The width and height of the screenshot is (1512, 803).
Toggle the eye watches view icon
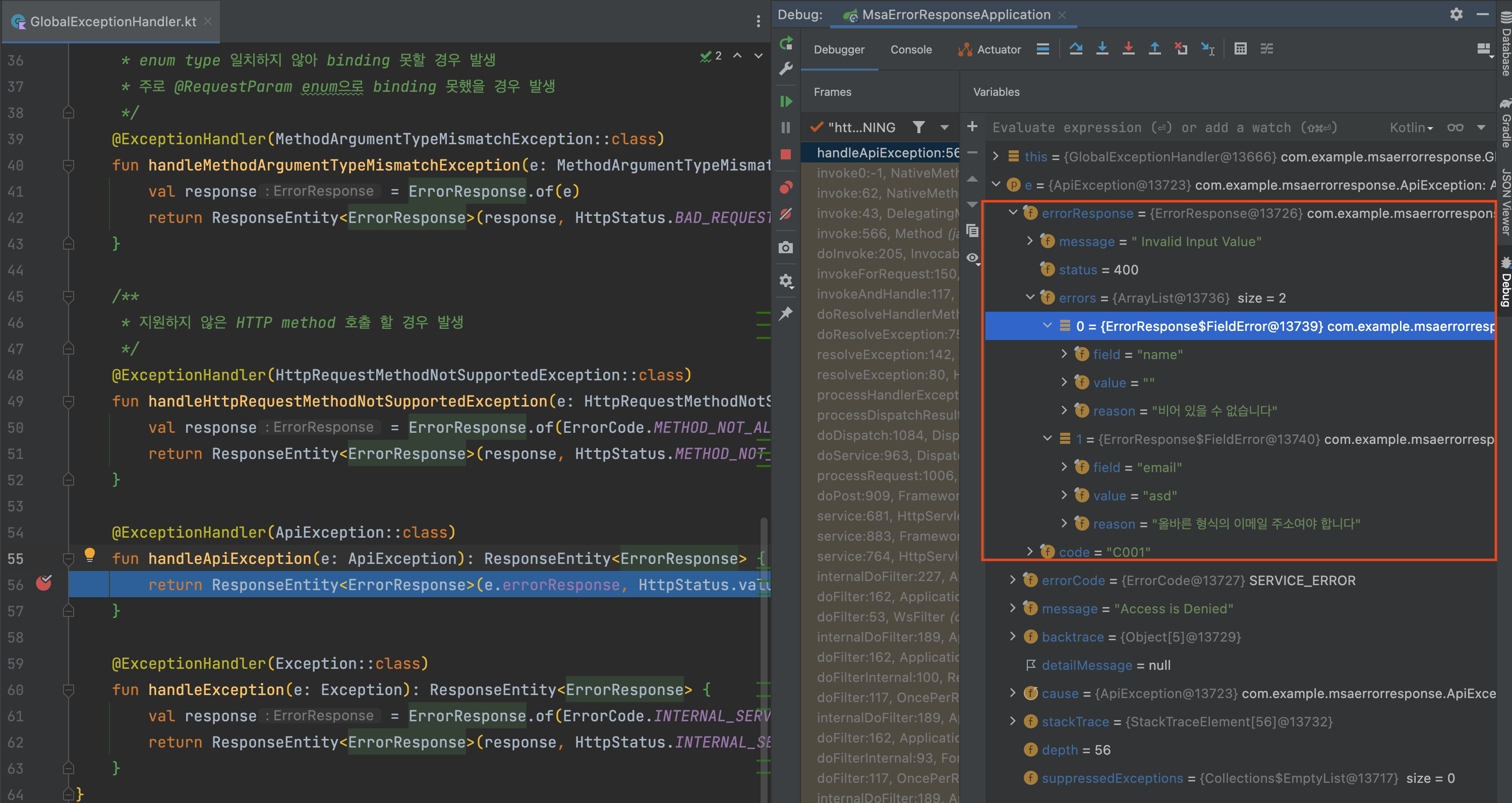click(972, 258)
